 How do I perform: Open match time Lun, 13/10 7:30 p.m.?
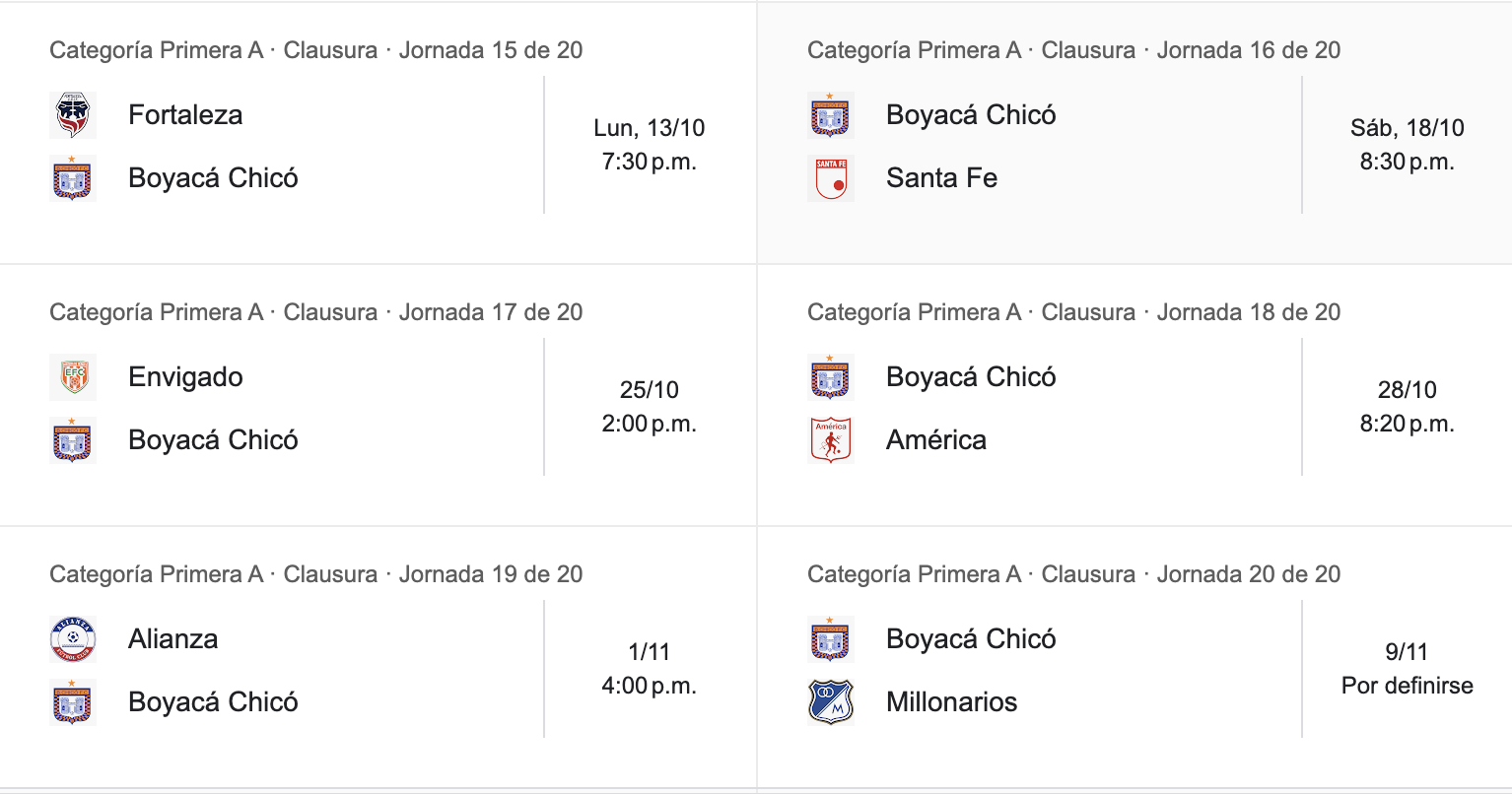pyautogui.click(x=649, y=145)
